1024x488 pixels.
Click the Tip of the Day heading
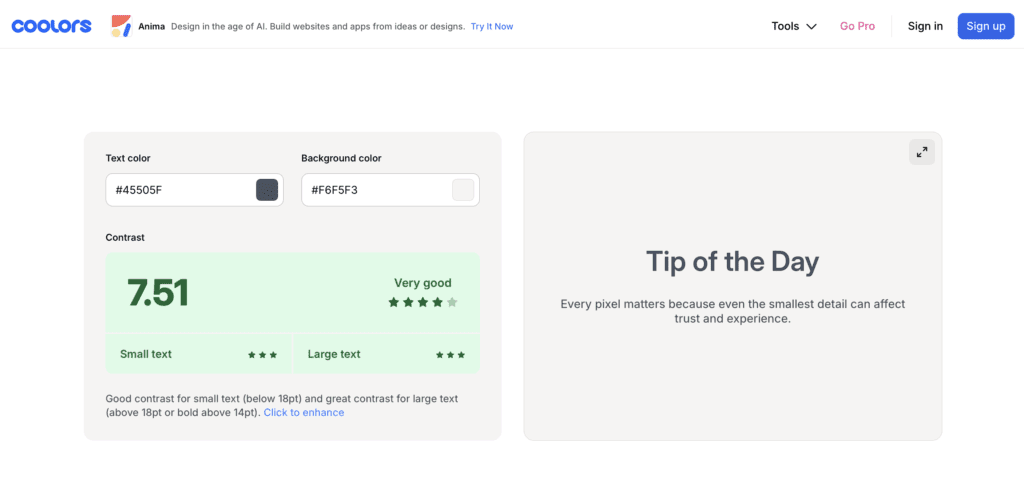[732, 262]
